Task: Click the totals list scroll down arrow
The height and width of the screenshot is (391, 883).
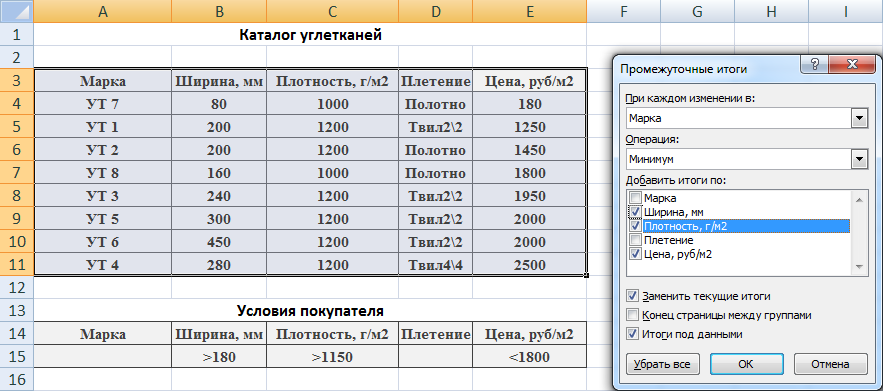Action: click(859, 266)
